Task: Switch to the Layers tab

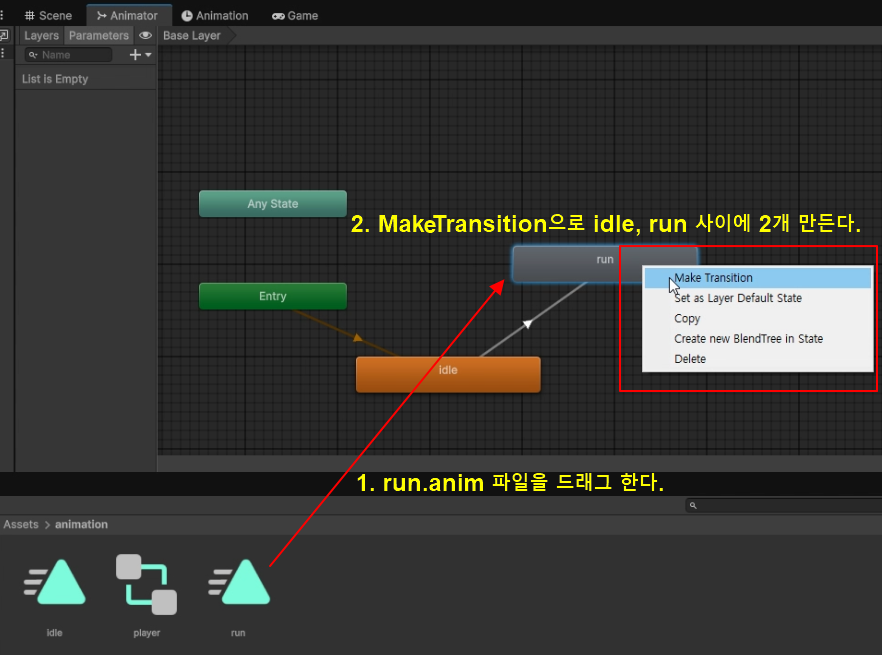Action: tap(42, 36)
